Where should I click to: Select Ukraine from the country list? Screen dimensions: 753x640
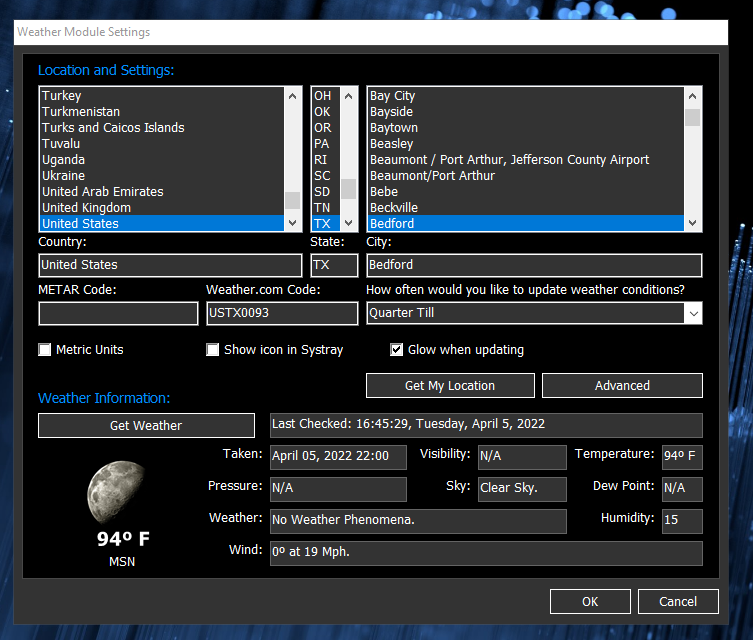pyautogui.click(x=64, y=176)
